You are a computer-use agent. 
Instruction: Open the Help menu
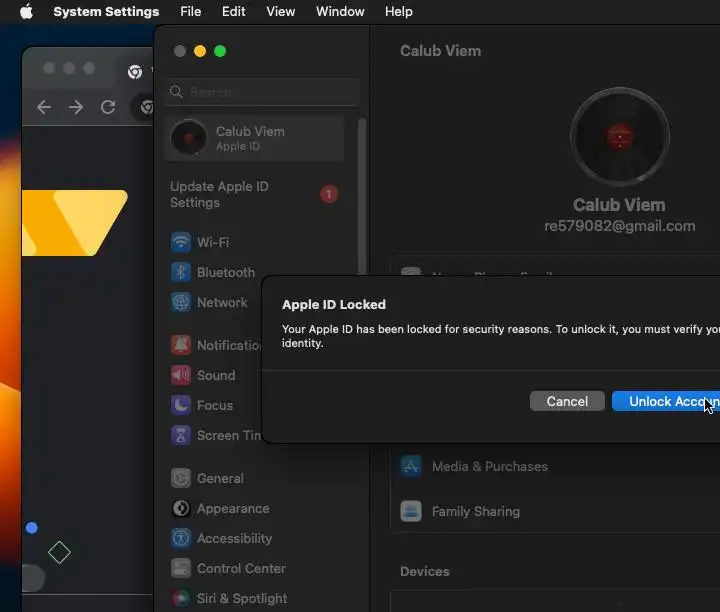pos(399,11)
